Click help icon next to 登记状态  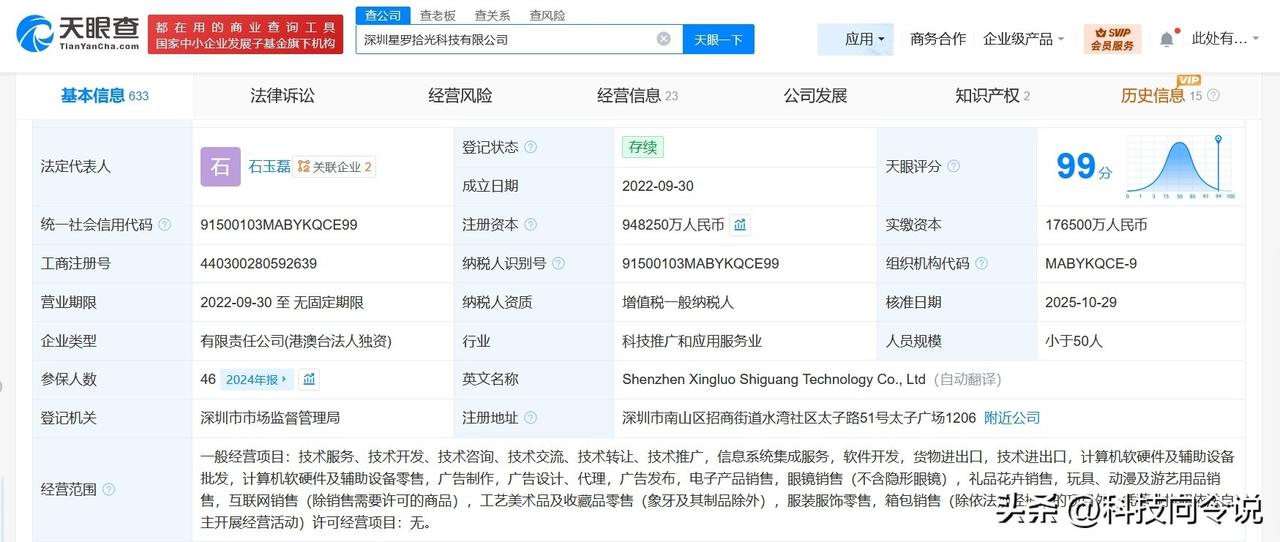coord(530,147)
